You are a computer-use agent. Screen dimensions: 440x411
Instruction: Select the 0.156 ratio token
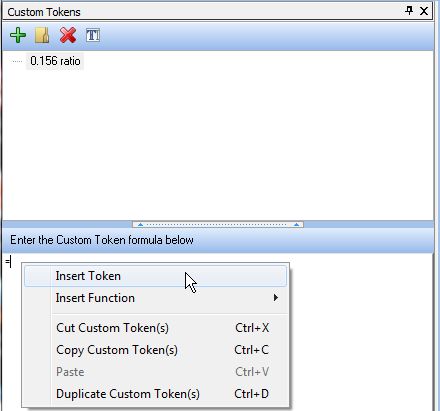coord(55,61)
